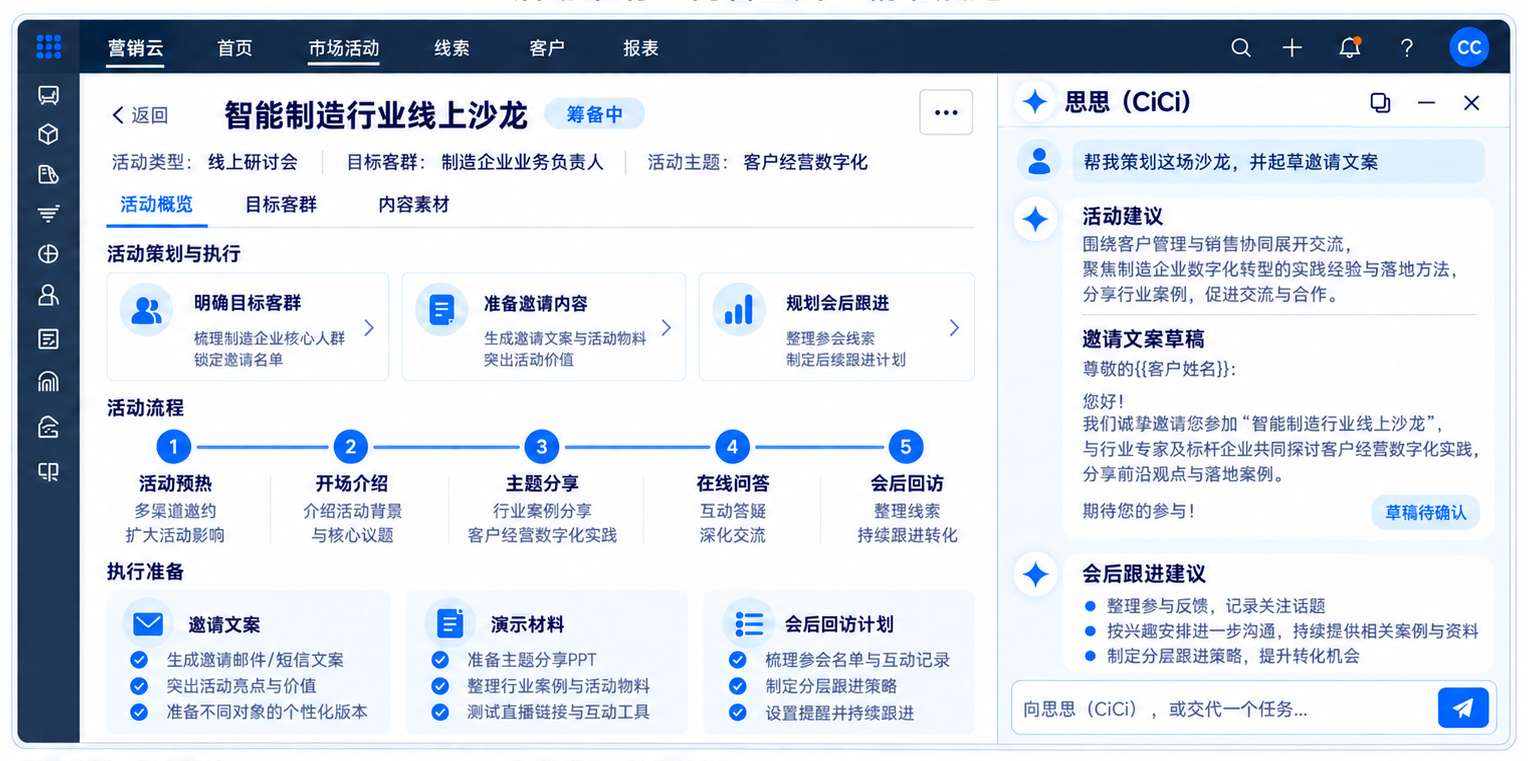Viewport: 1528px width, 761px height.
Task: Select the 活动概览 tab
Action: [157, 204]
